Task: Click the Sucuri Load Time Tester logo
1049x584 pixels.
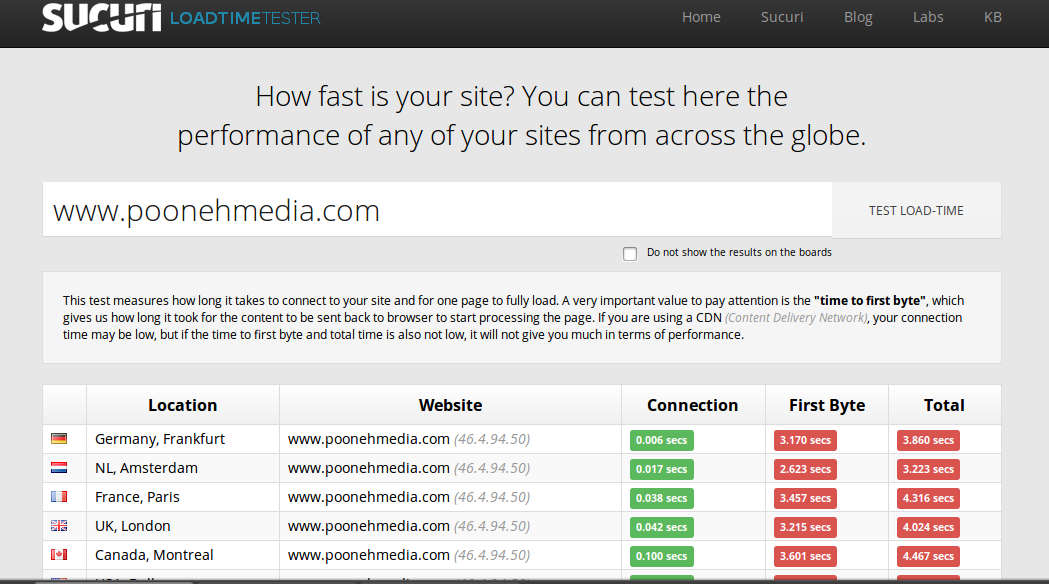Action: click(181, 17)
